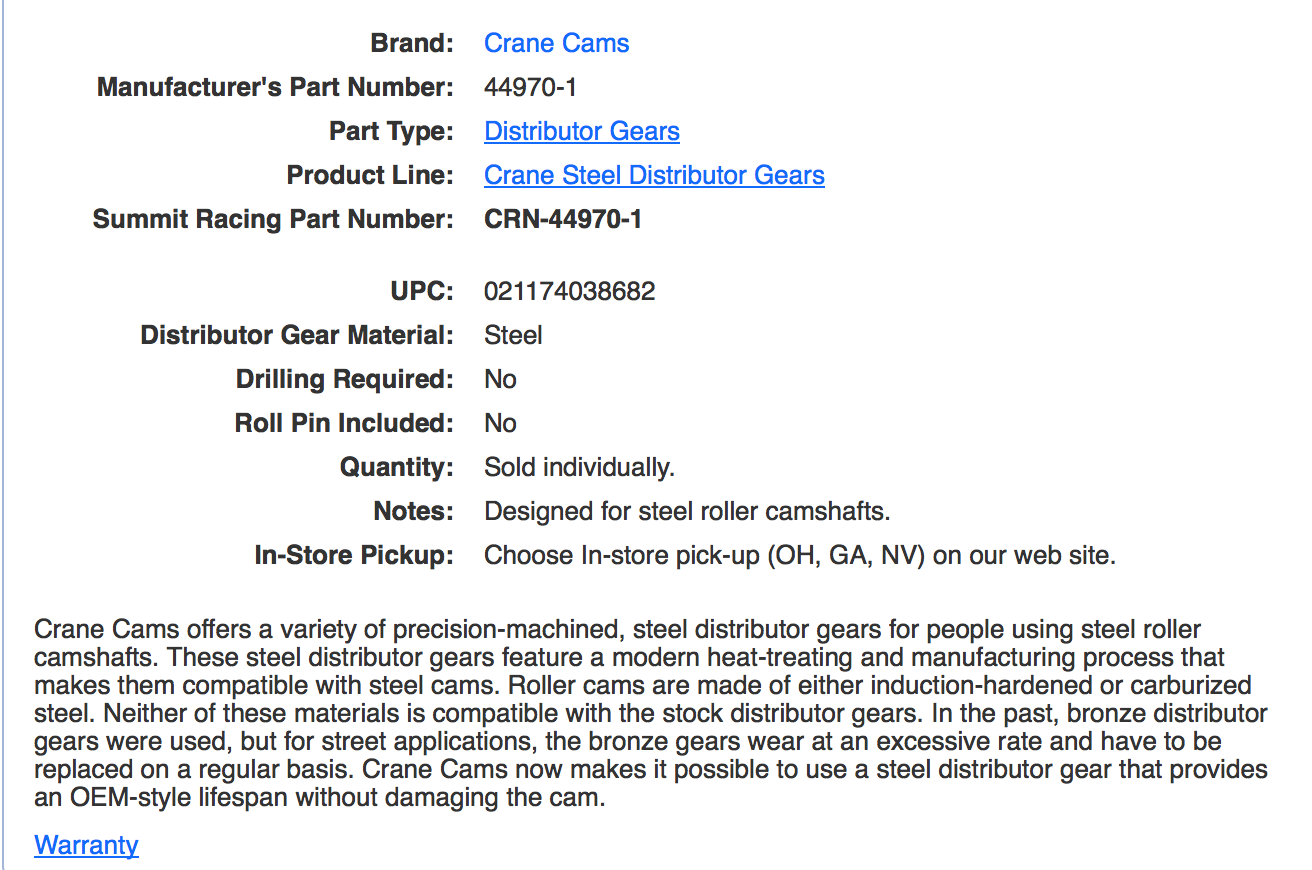The height and width of the screenshot is (870, 1312).
Task: Click the 'Brand:' label
Action: [412, 44]
